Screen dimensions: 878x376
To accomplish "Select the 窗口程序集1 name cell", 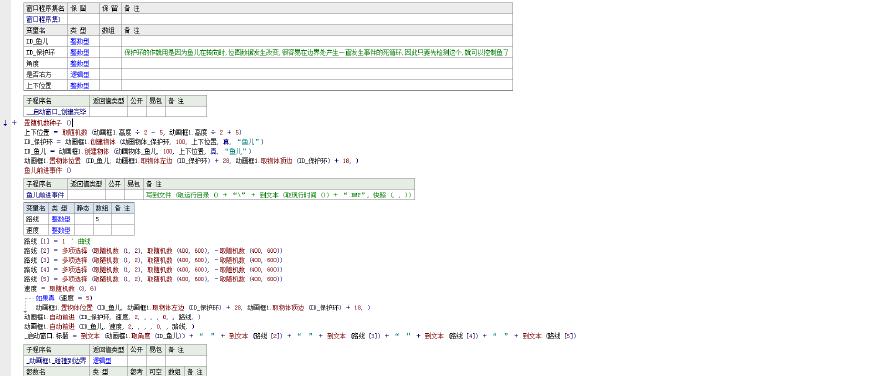I will pos(45,19).
